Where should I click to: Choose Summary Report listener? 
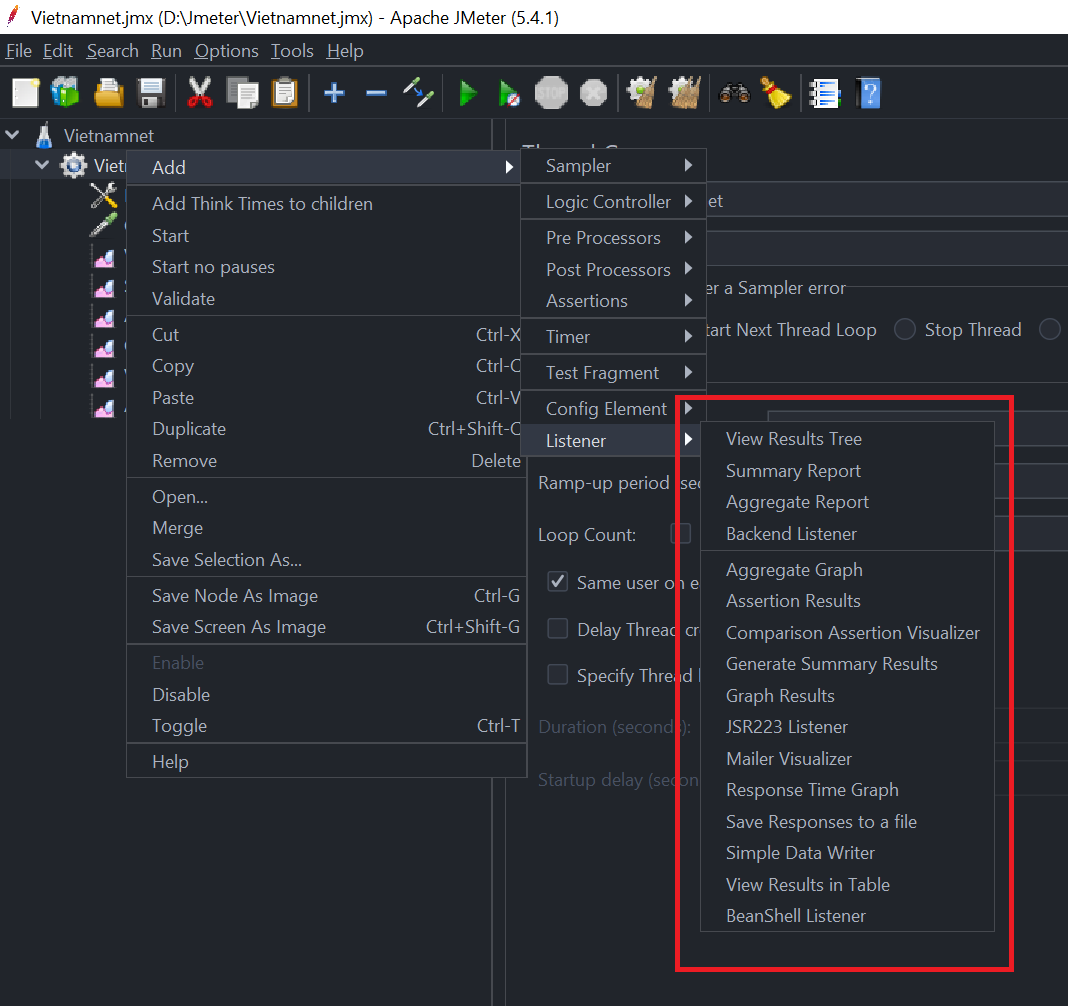(x=847, y=471)
